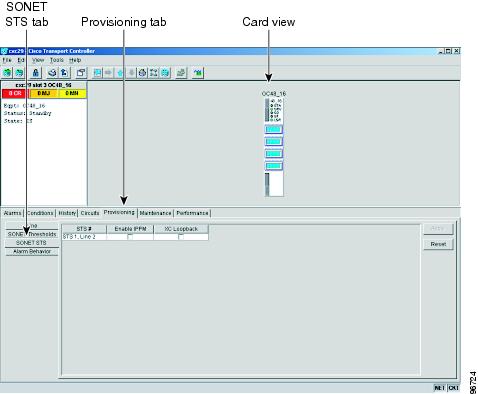Click the Reset button
This screenshot has width=478, height=394.
438,244
